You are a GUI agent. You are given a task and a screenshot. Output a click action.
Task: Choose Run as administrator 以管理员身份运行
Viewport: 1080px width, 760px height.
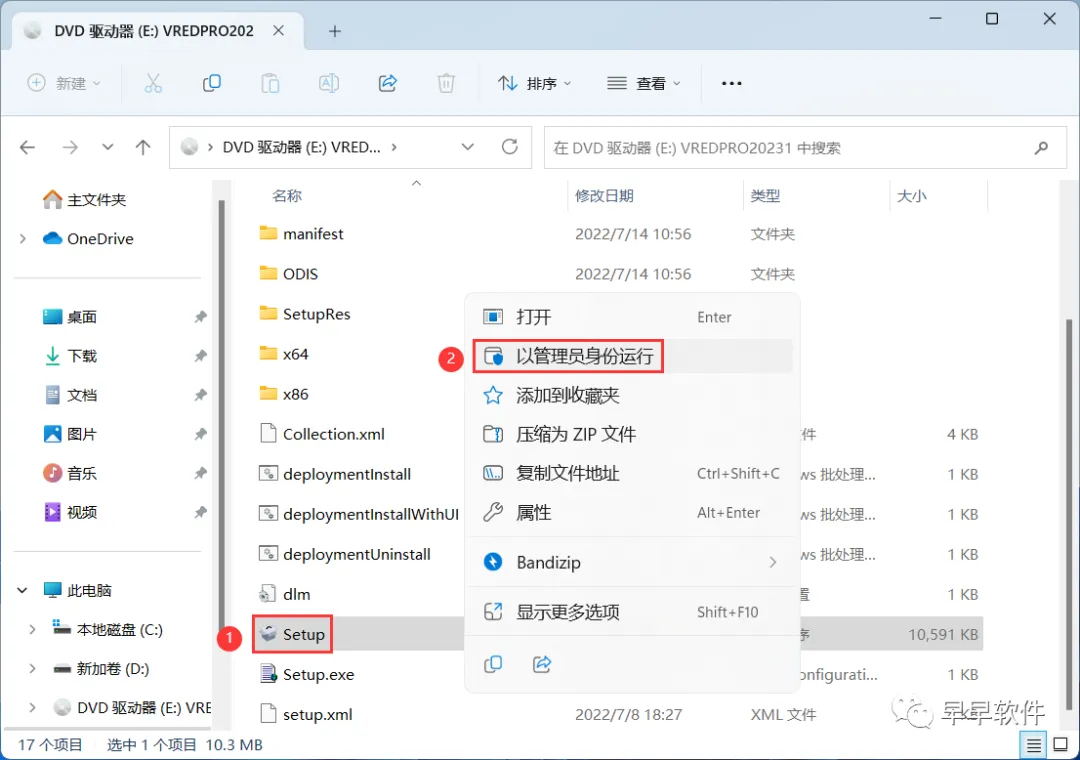pyautogui.click(x=632, y=356)
